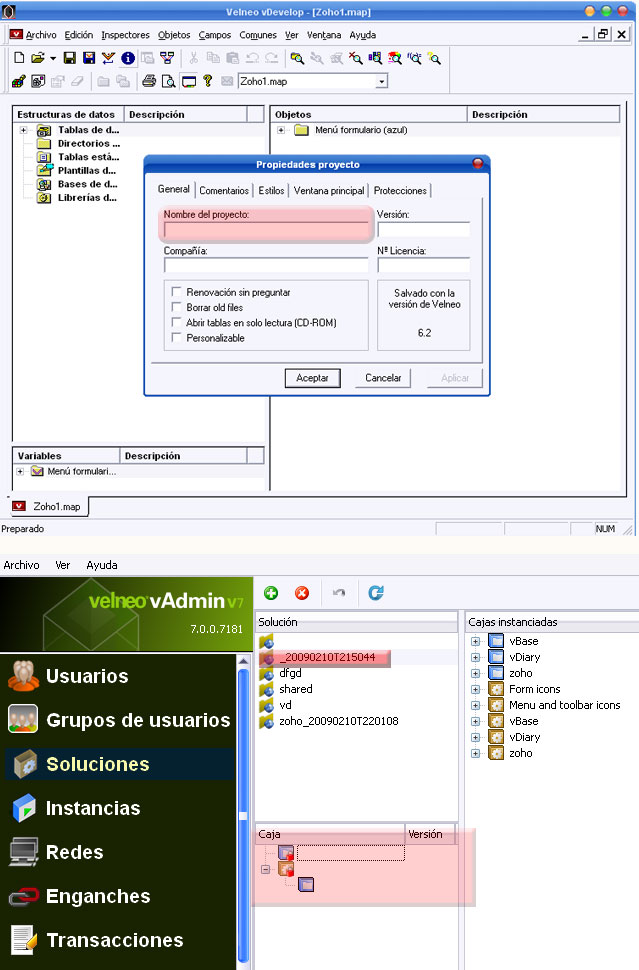Open Usuarios section in vAdmin sidebar
639x970 pixels.
pos(87,676)
